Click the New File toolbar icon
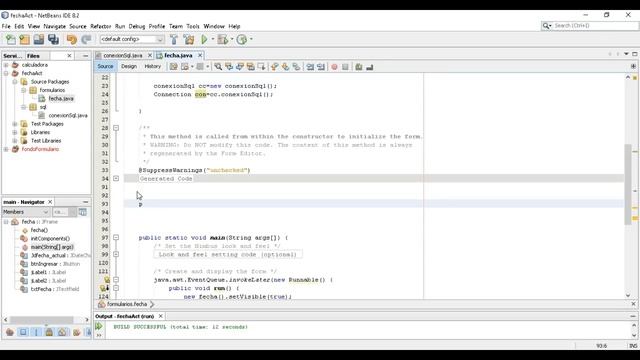 pyautogui.click(x=11, y=39)
